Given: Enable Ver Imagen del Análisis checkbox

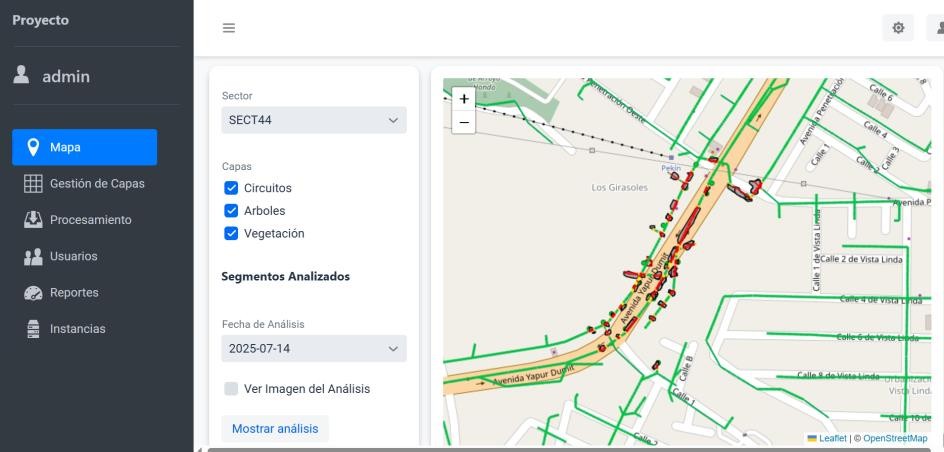Looking at the screenshot, I should pos(231,389).
